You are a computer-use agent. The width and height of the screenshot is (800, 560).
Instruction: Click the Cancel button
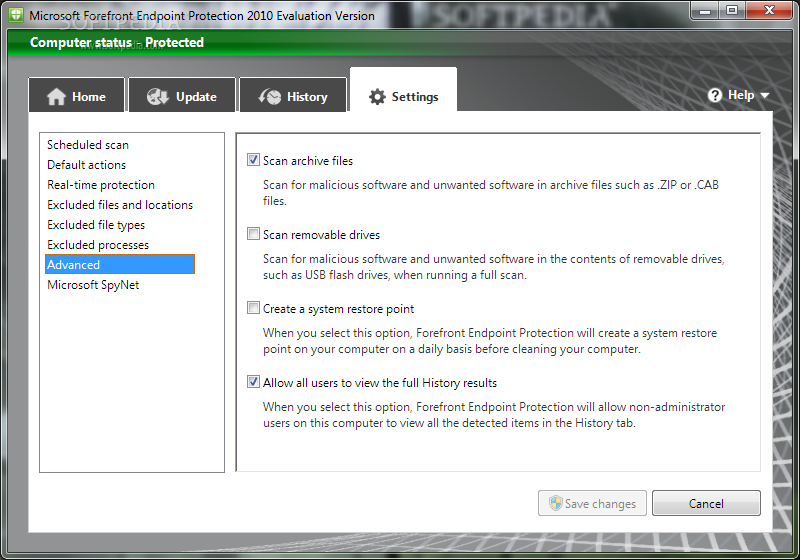706,503
